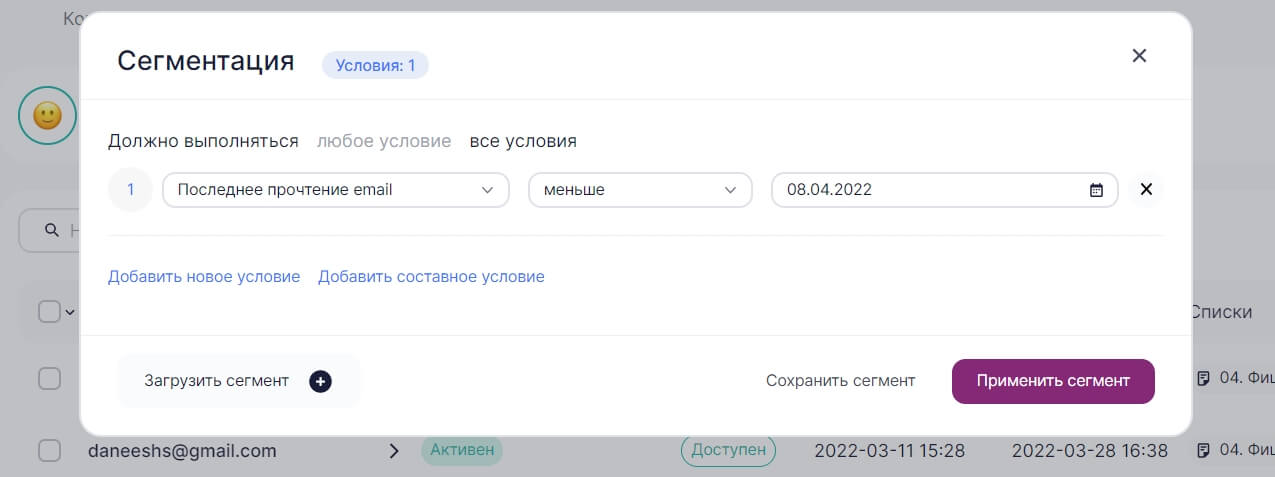Click the Активен status label
The image size is (1275, 477).
click(x=462, y=450)
